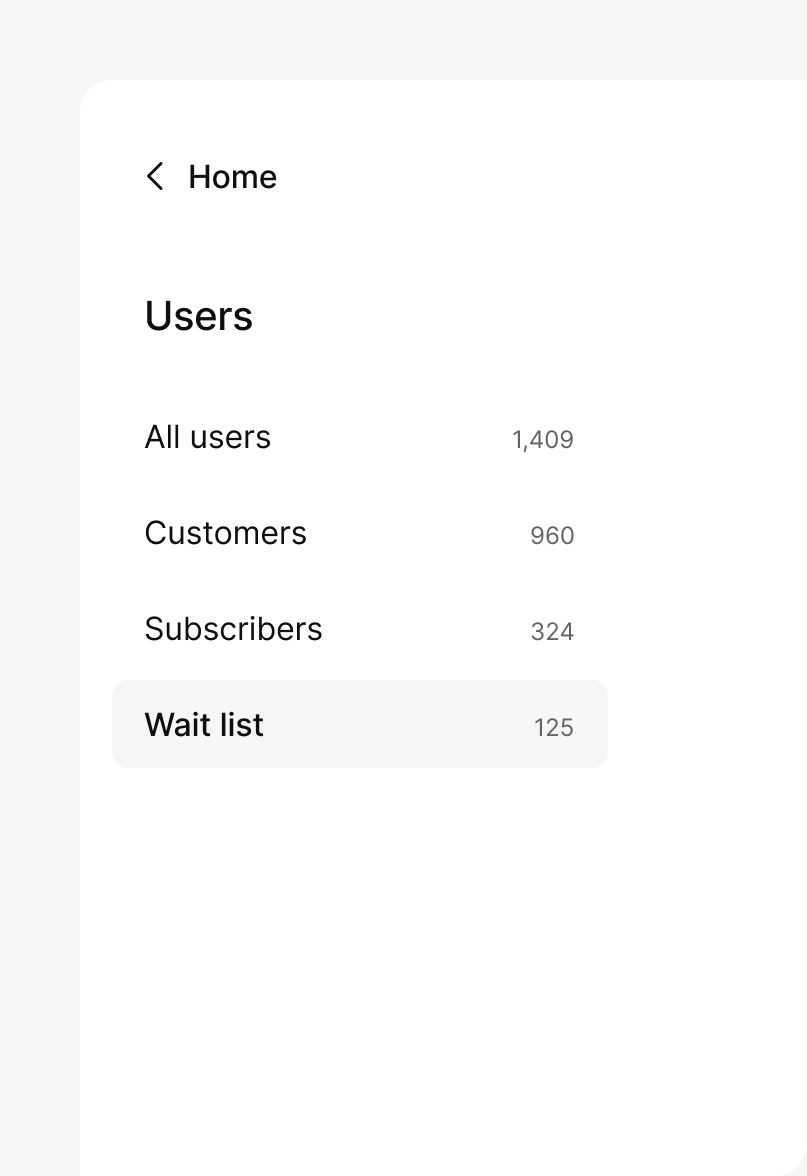This screenshot has width=807, height=1176.
Task: Click the Users section heading
Action: (x=199, y=316)
